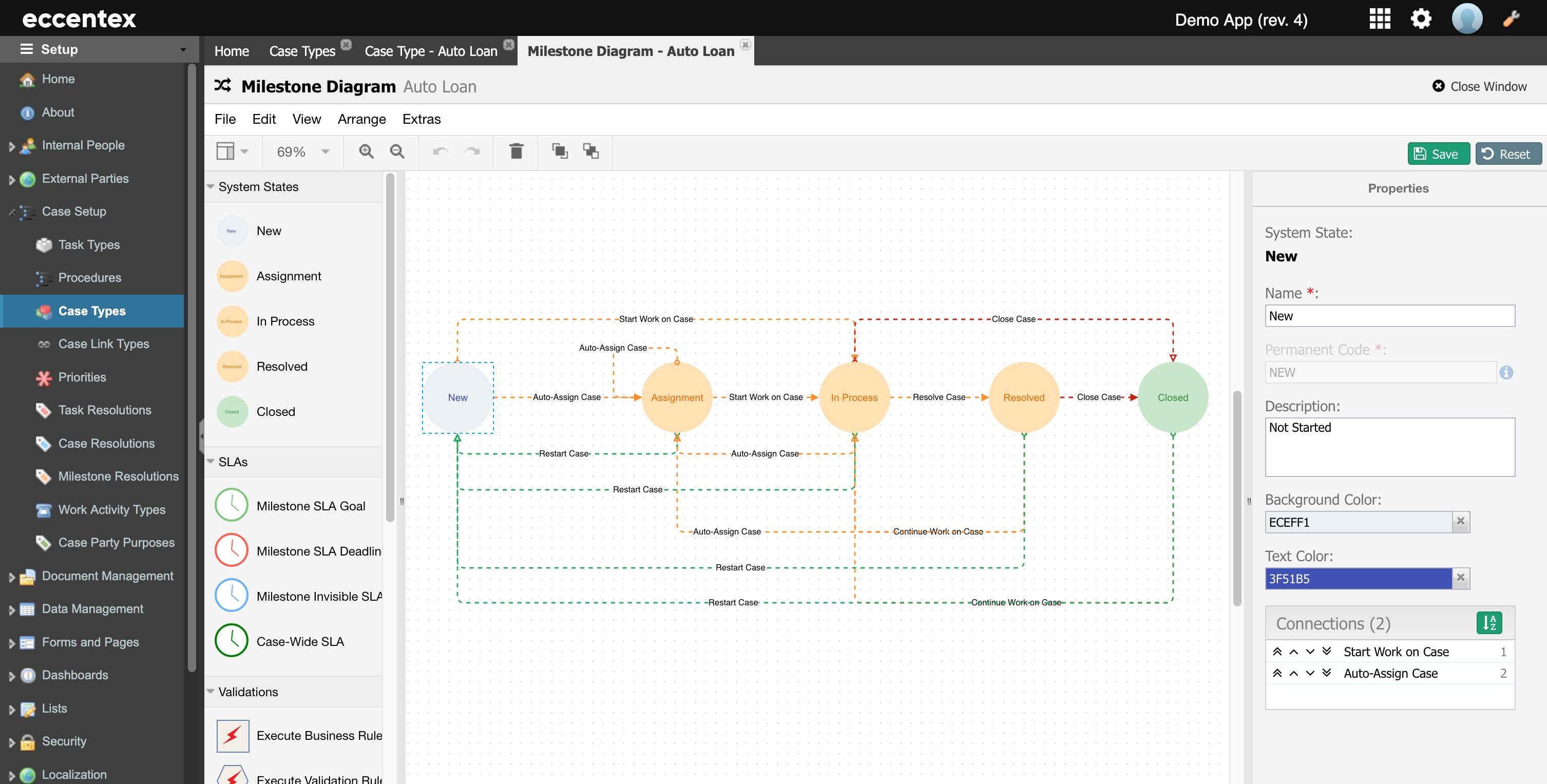Open the Extras menu
Image resolution: width=1547 pixels, height=784 pixels.
click(422, 119)
